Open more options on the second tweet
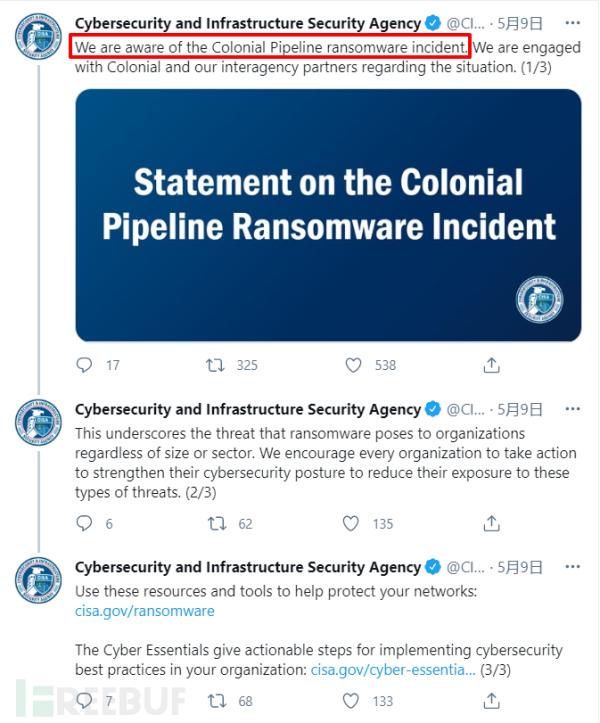 coord(572,409)
